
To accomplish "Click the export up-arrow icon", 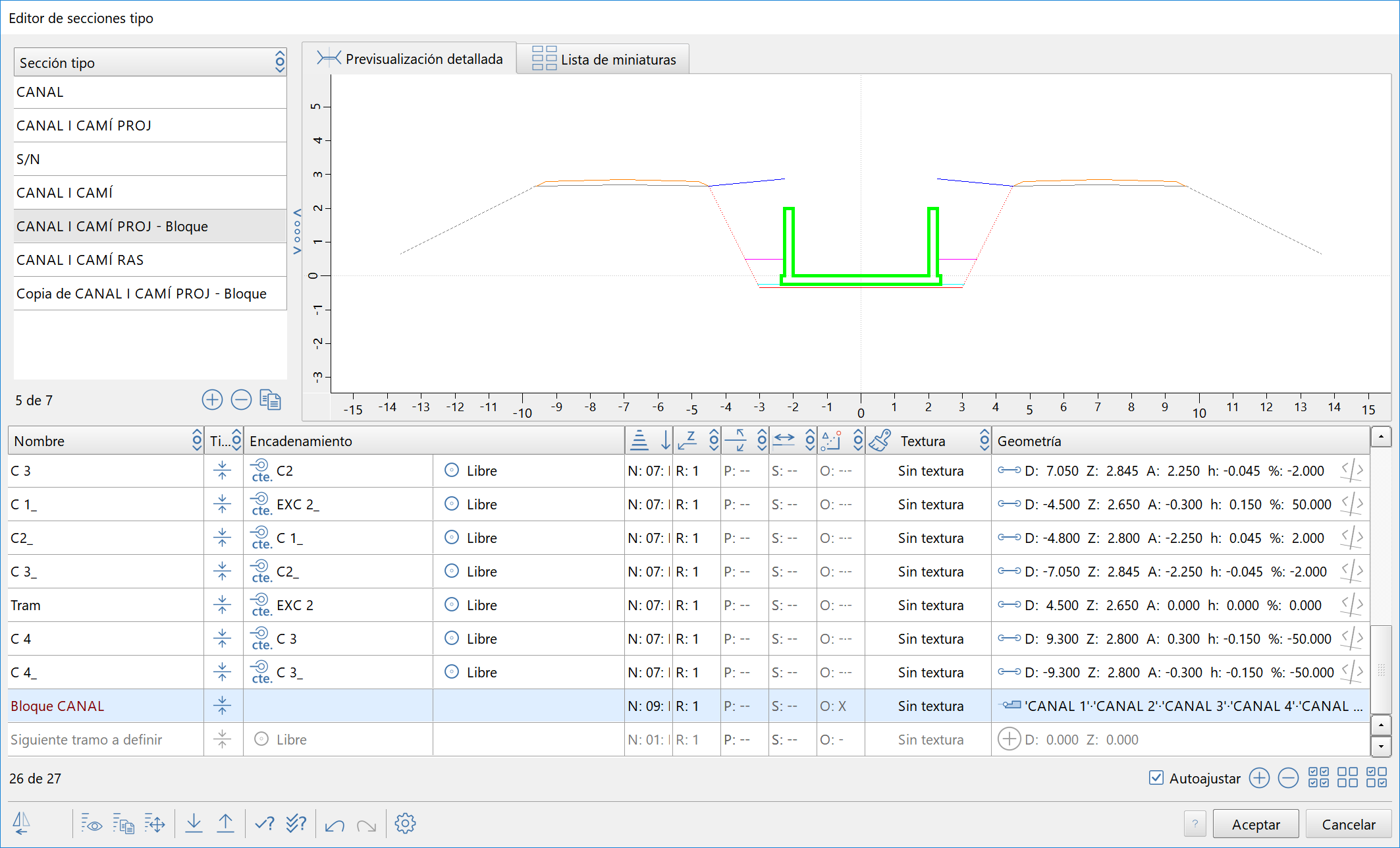I will pos(225,823).
